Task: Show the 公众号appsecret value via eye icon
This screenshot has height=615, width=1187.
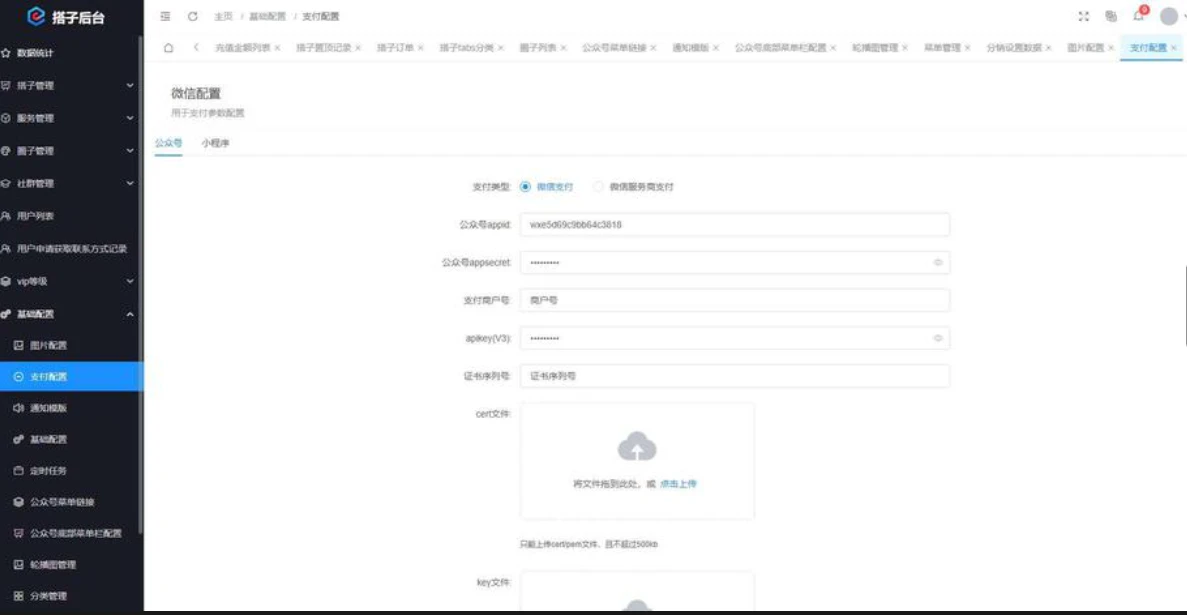Action: tap(938, 262)
